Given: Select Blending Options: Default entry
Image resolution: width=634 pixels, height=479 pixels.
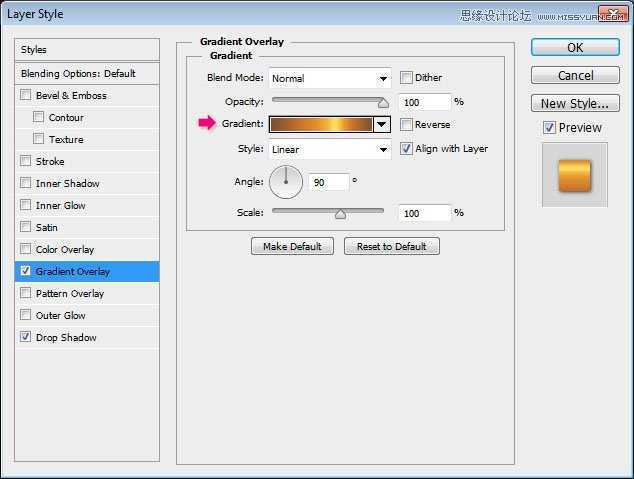Looking at the screenshot, I should [87, 74].
